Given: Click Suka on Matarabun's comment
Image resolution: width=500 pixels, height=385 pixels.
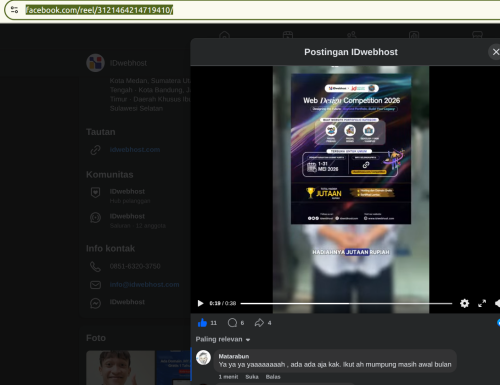Looking at the screenshot, I should 252,377.
